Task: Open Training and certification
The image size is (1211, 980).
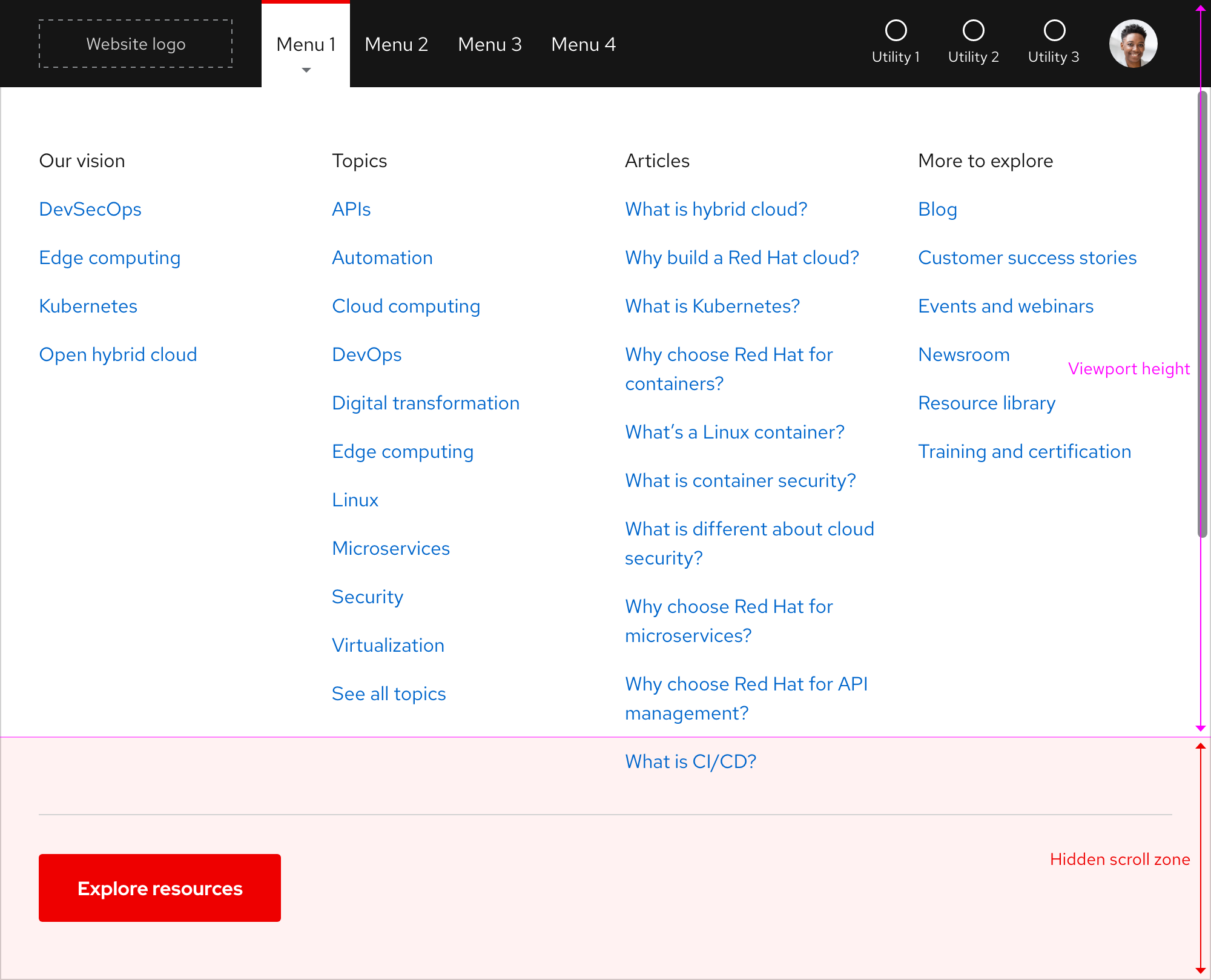Action: tap(1024, 451)
